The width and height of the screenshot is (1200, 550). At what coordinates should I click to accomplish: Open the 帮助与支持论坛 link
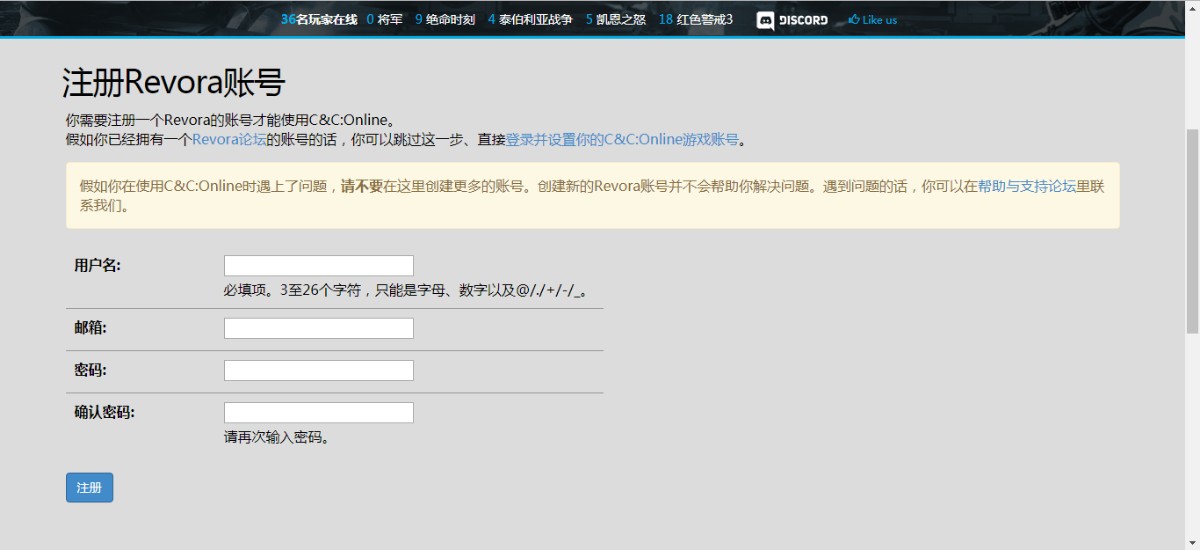[x=1027, y=186]
